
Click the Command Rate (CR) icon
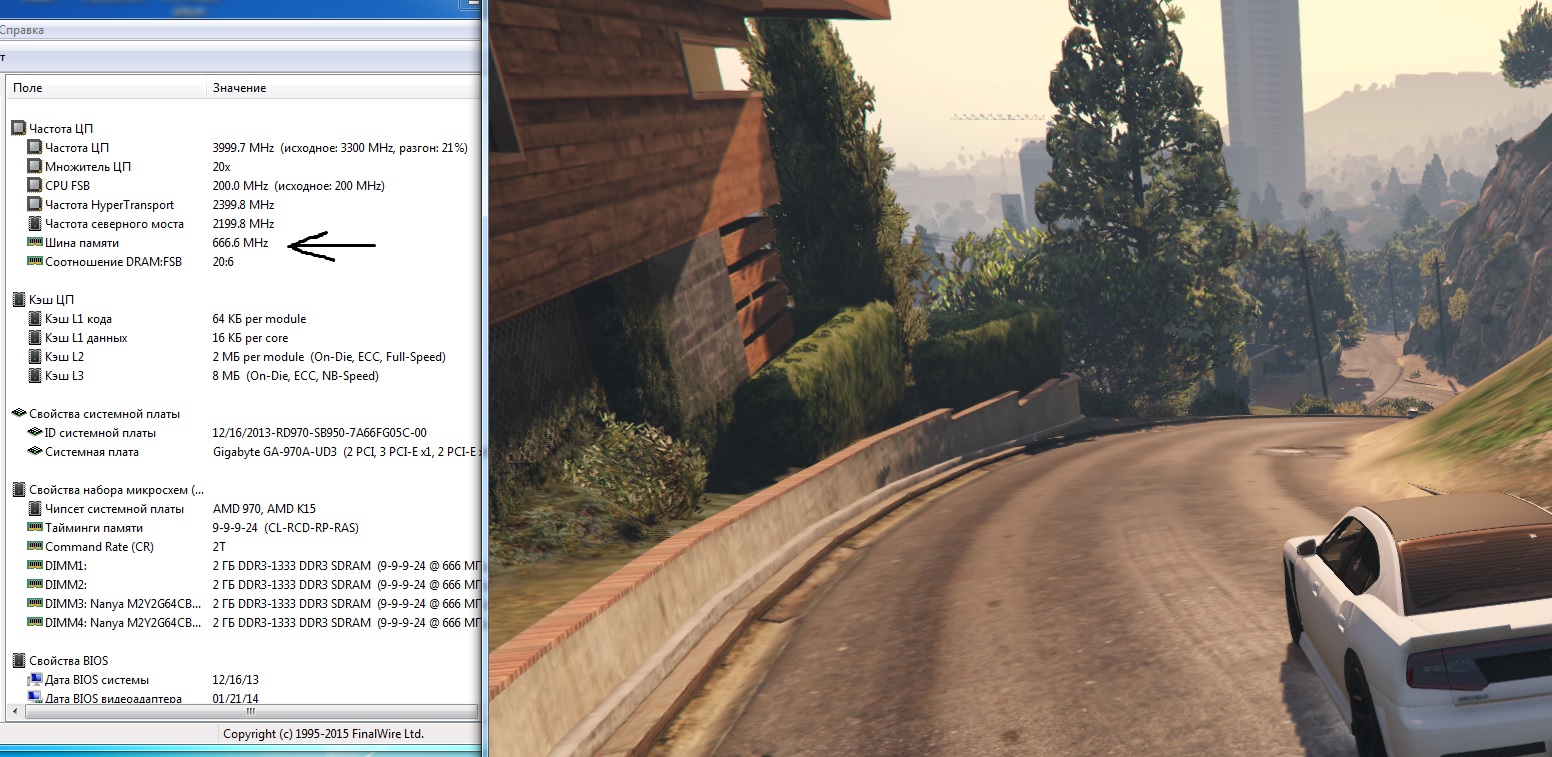click(34, 547)
